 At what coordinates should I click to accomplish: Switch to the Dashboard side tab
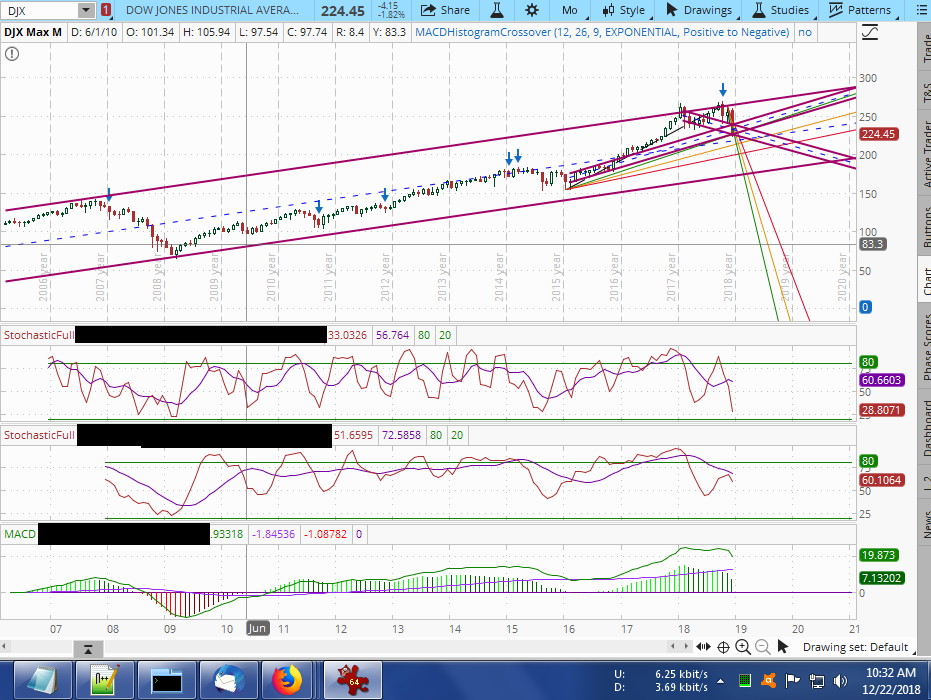(x=925, y=428)
